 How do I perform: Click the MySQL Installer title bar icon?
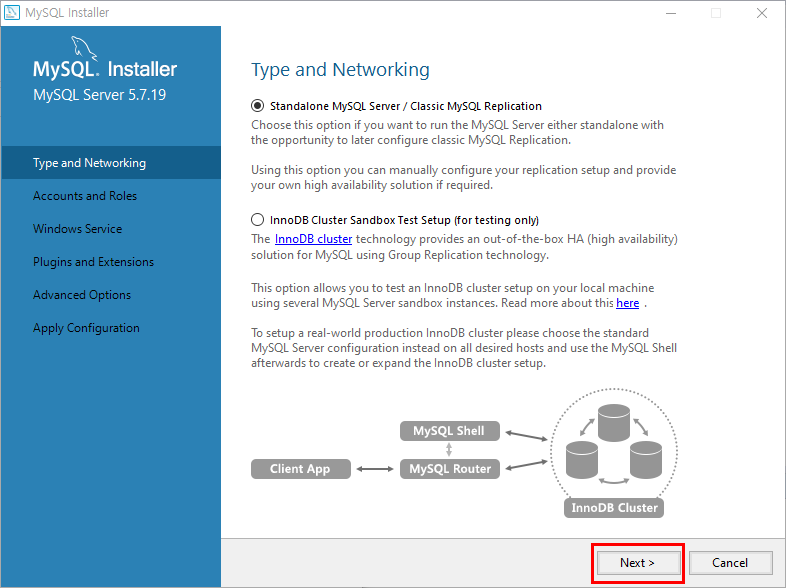12,12
